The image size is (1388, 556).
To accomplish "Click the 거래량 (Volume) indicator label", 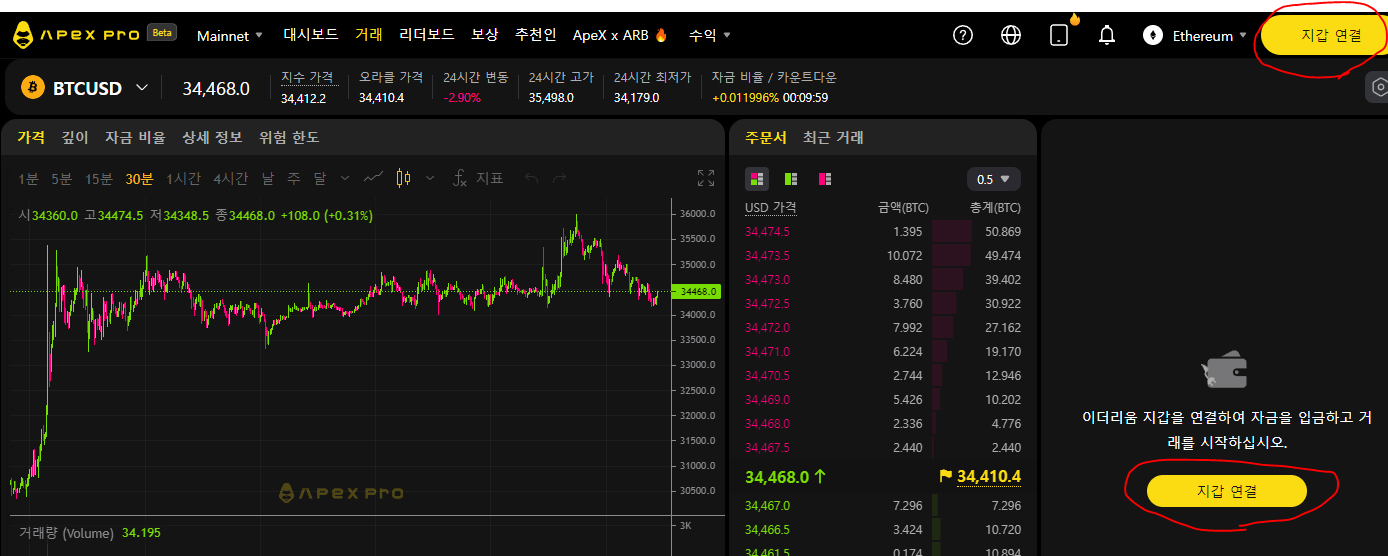I will 66,533.
